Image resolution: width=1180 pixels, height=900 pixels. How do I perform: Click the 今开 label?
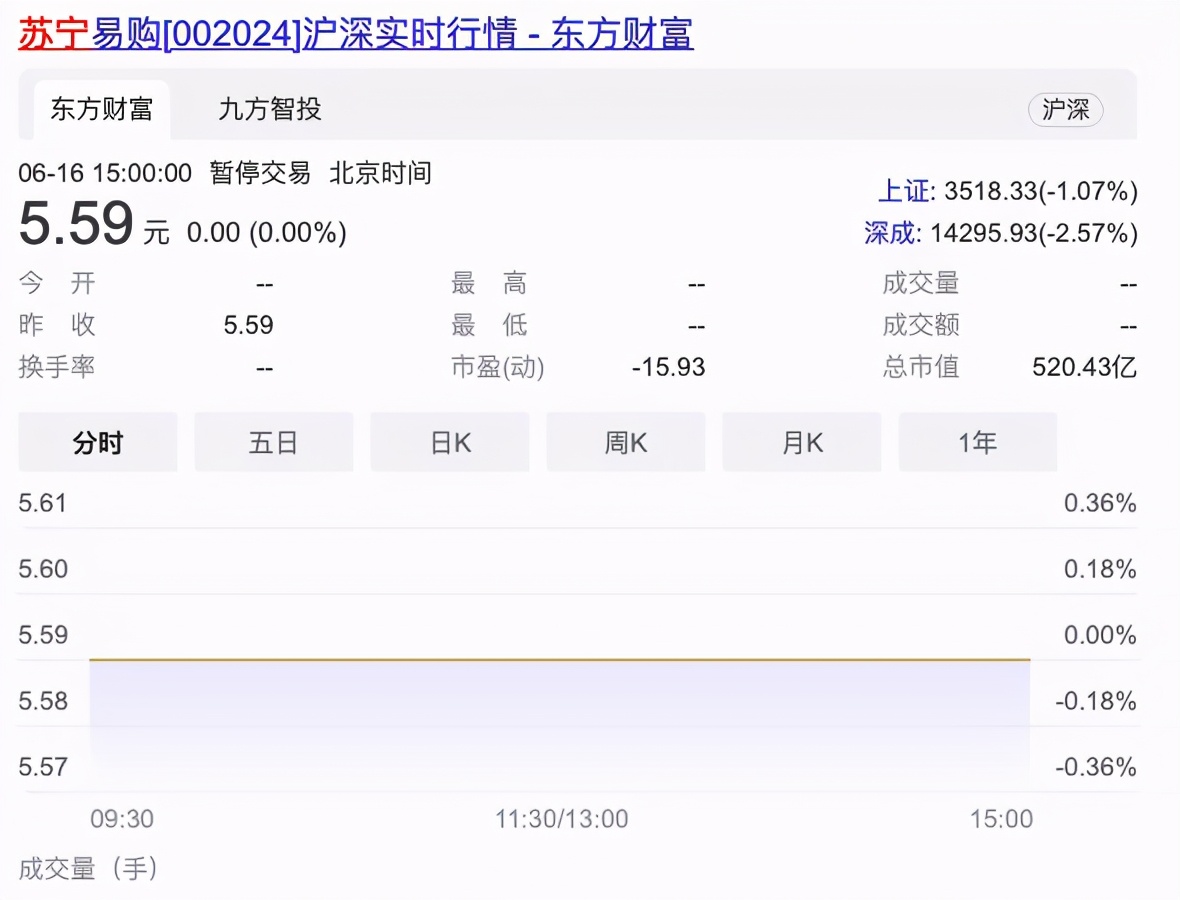click(57, 283)
